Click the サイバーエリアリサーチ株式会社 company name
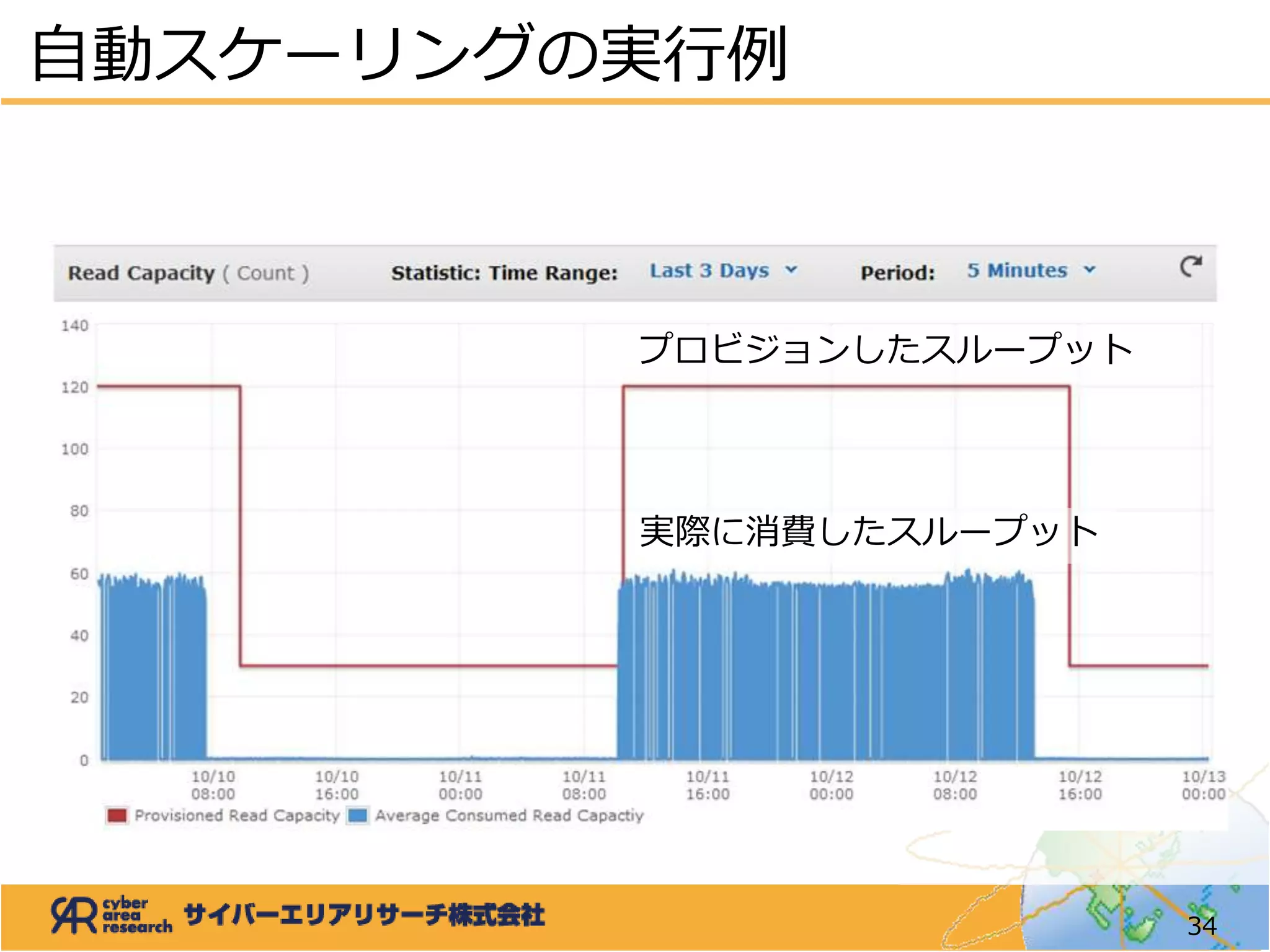Screen dimensions: 1270x952 [365, 915]
